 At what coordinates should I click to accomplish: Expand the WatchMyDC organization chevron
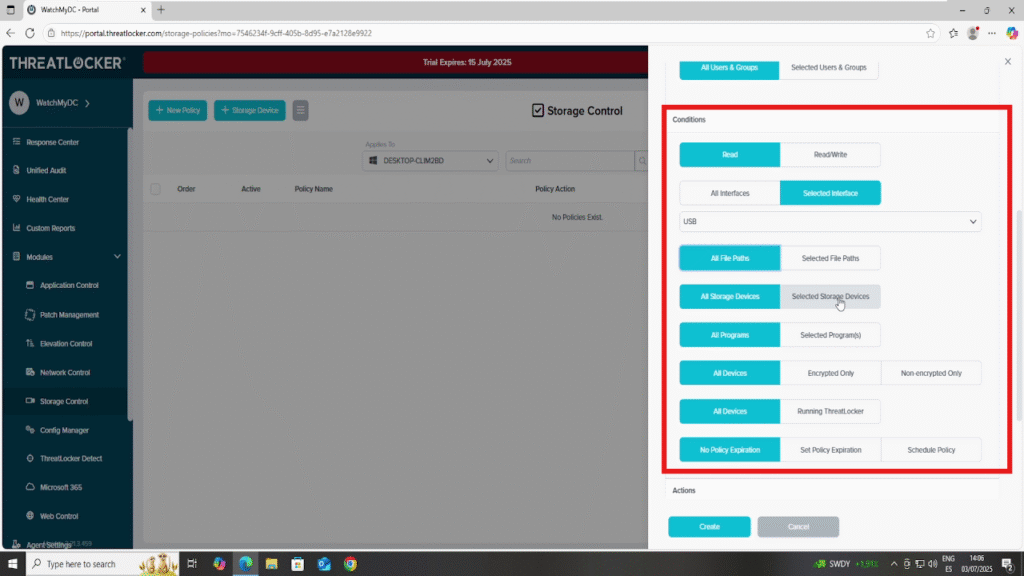click(88, 103)
